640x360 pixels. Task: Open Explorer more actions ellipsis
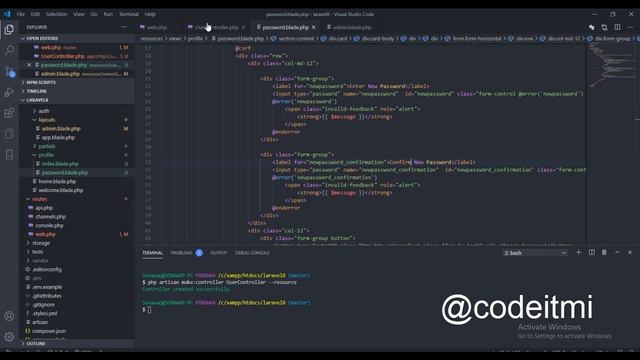point(124,27)
